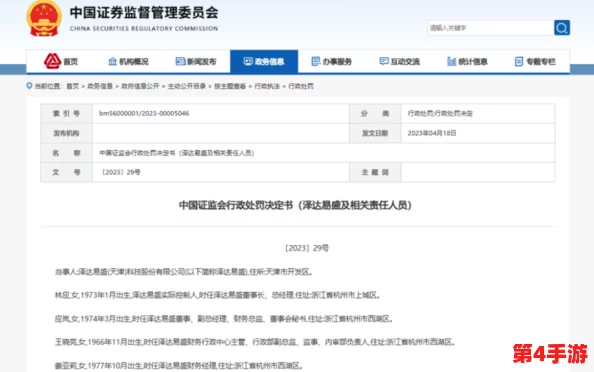The height and width of the screenshot is (372, 594).
Task: Click the 机构概况 building icon
Action: pos(113,61)
